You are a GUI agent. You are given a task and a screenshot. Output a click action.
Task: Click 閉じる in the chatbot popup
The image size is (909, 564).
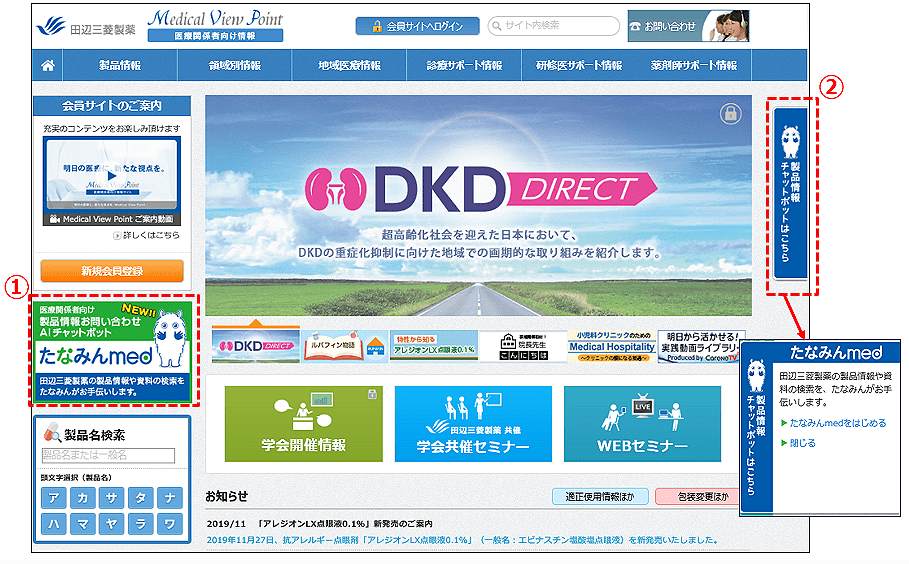[x=803, y=443]
